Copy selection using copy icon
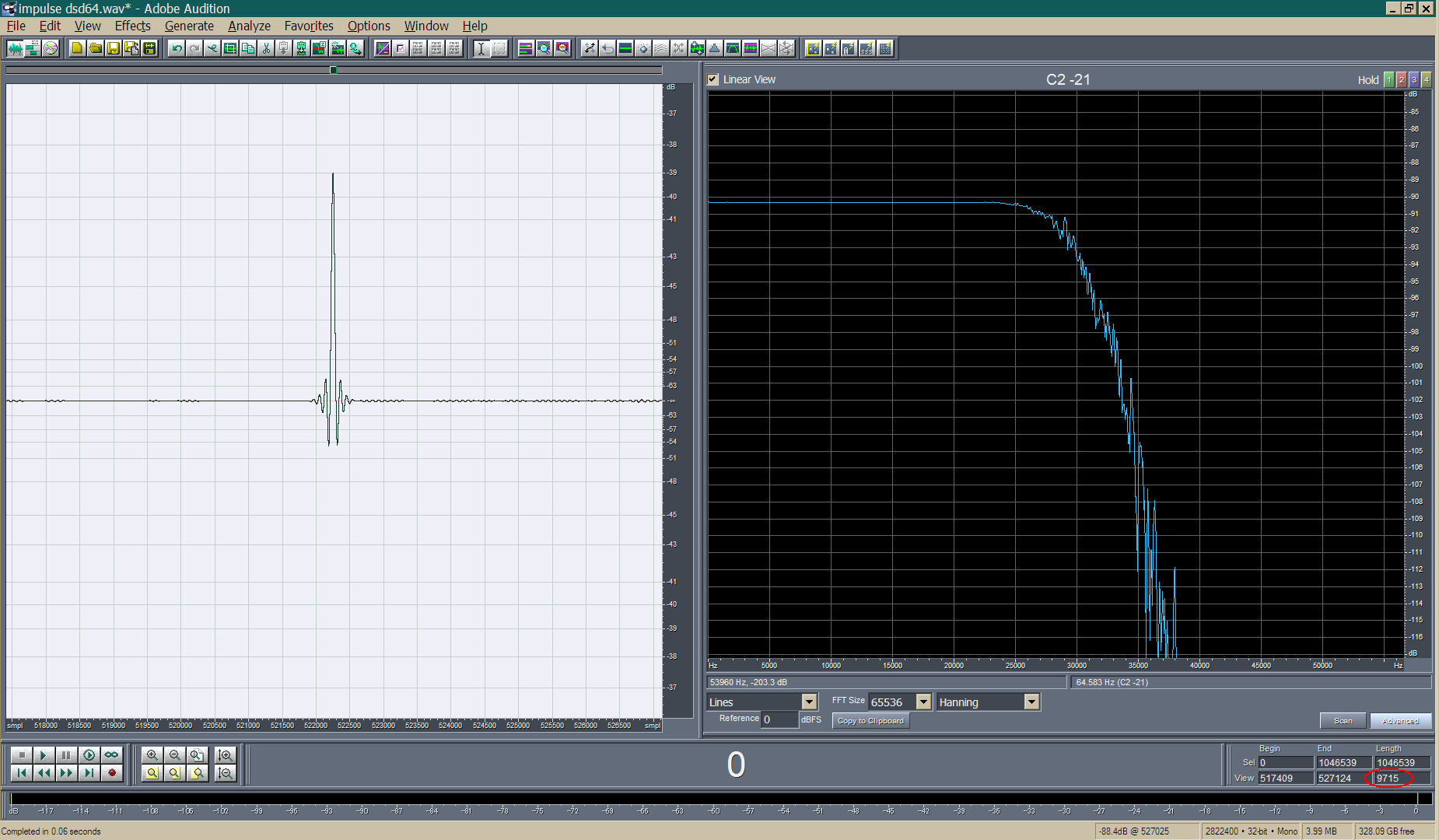Screen dimensions: 1439x840 coord(248,48)
